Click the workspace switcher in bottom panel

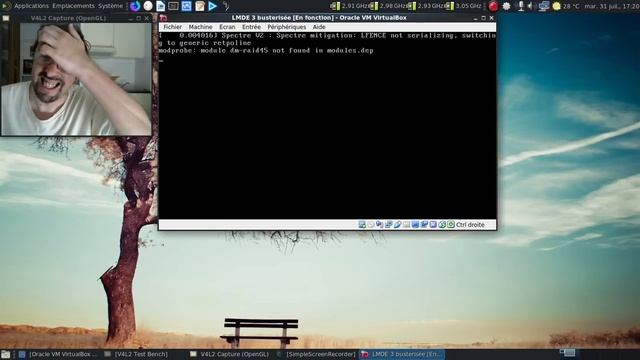click(567, 353)
